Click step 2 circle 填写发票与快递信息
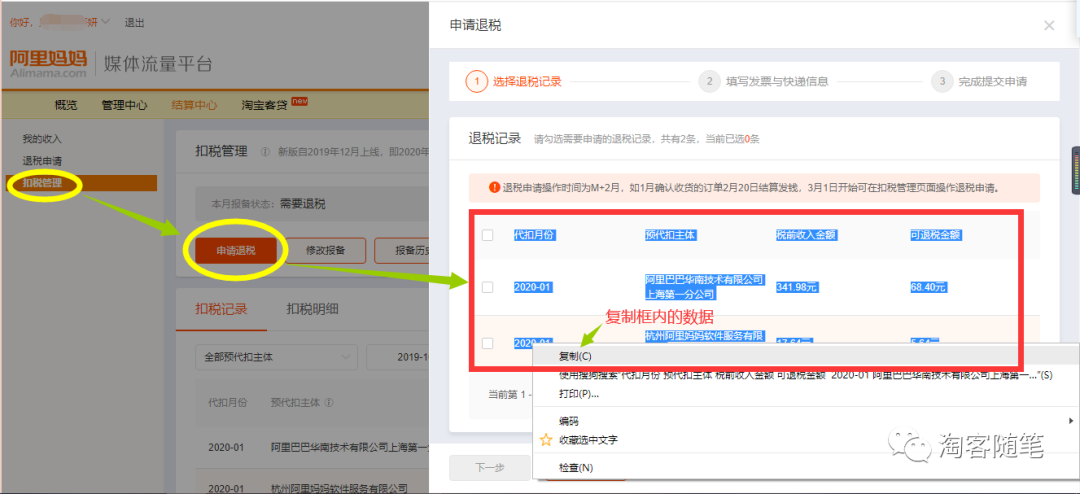 (709, 81)
